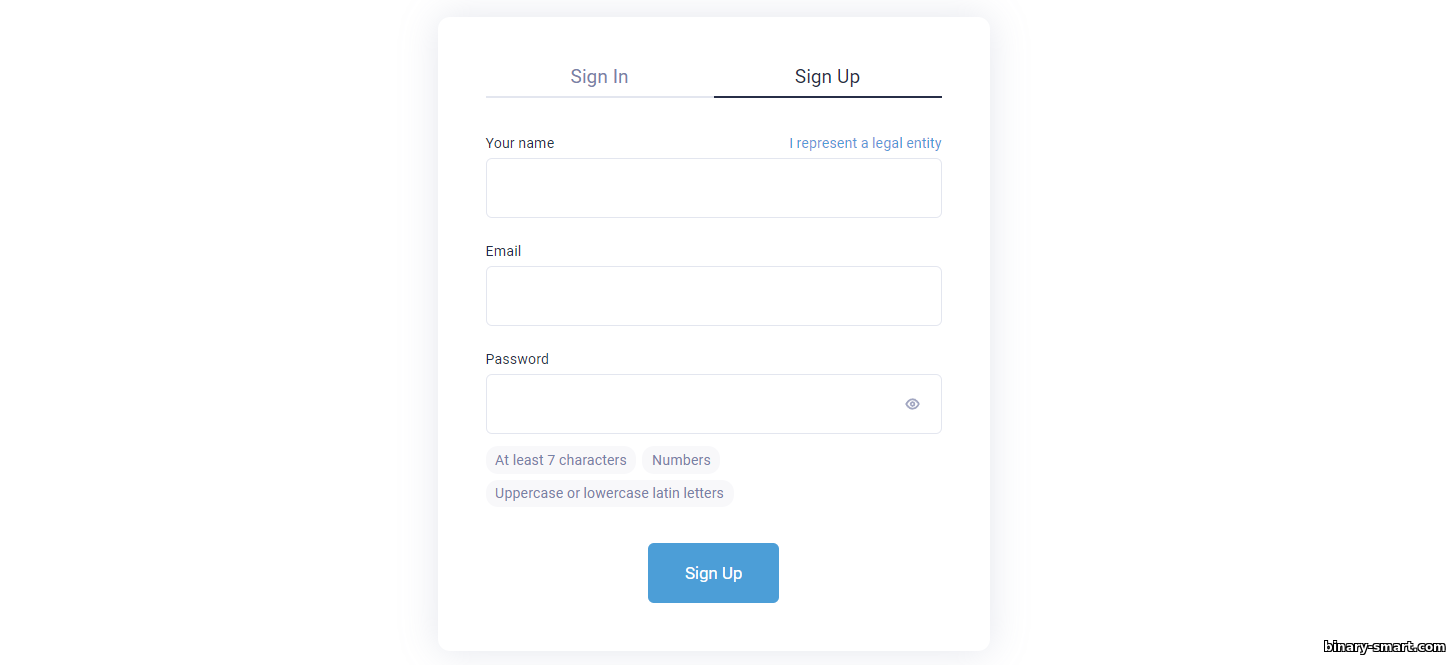Click empty card space right of the Numbers chip
Image resolution: width=1456 pixels, height=665 pixels.
tap(830, 460)
